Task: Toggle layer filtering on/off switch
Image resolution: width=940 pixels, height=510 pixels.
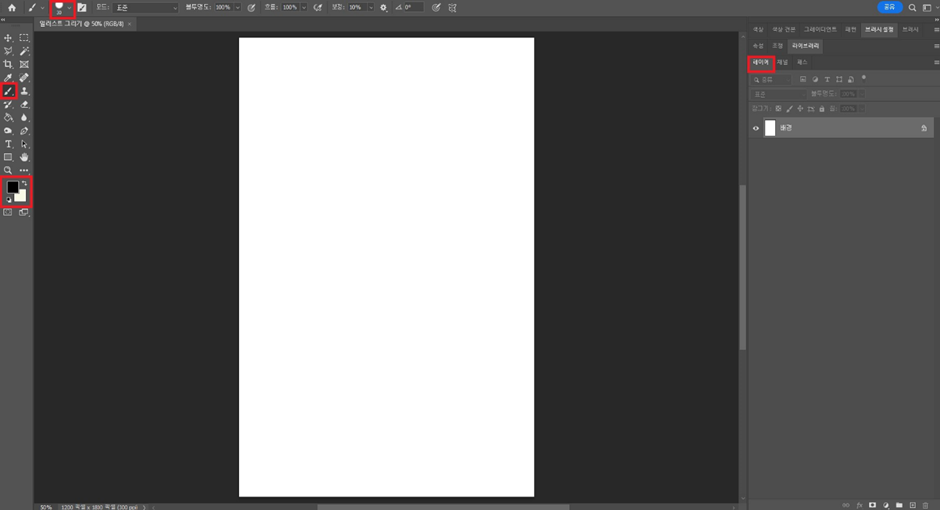Action: click(864, 77)
